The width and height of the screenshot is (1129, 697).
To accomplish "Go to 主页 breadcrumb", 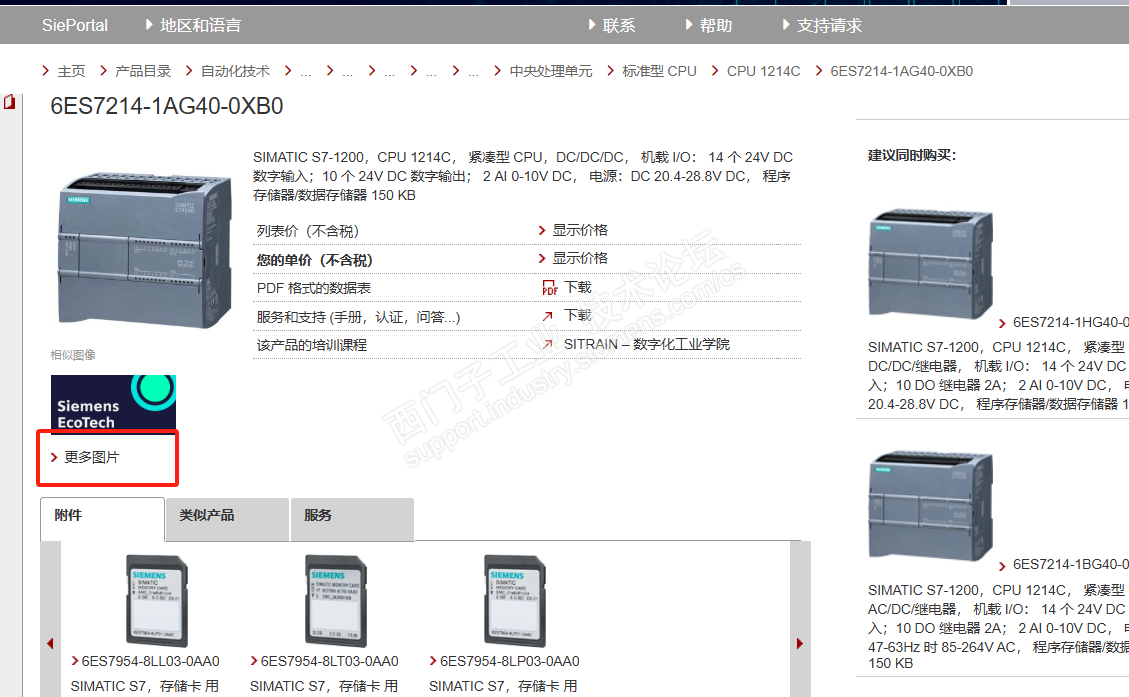I will pyautogui.click(x=71, y=71).
